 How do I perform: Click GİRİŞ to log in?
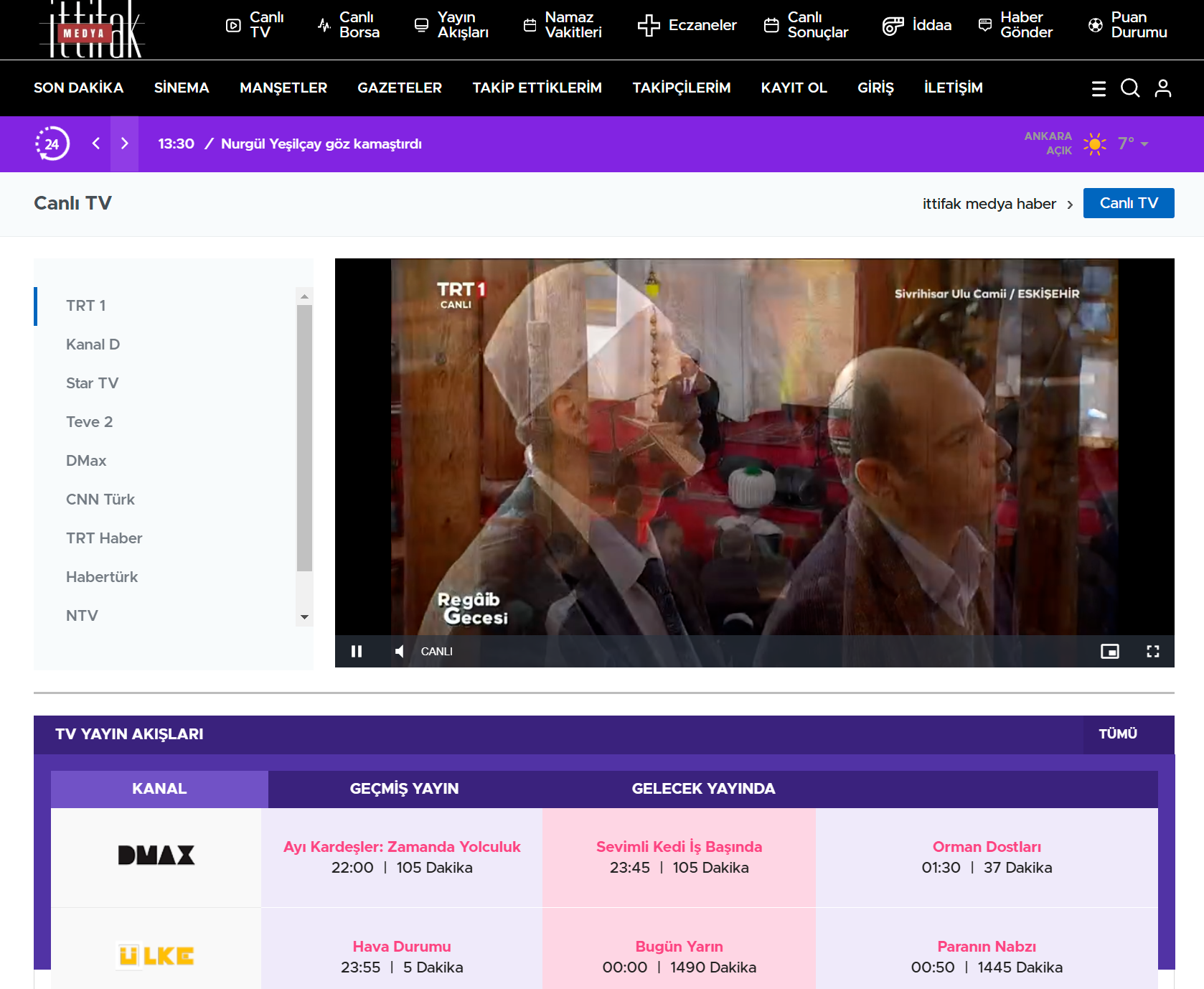tap(875, 88)
